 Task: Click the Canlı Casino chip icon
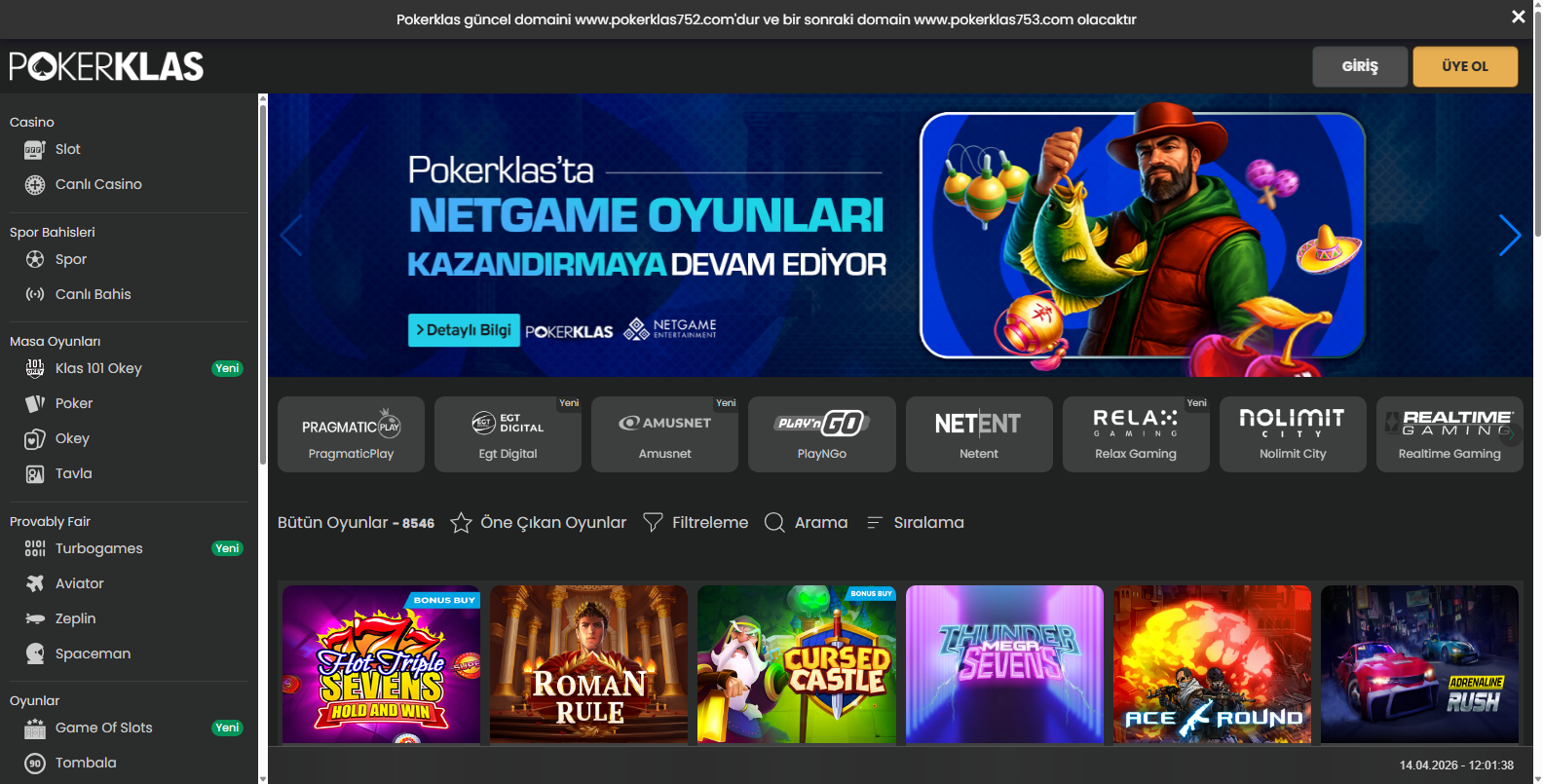click(x=35, y=185)
